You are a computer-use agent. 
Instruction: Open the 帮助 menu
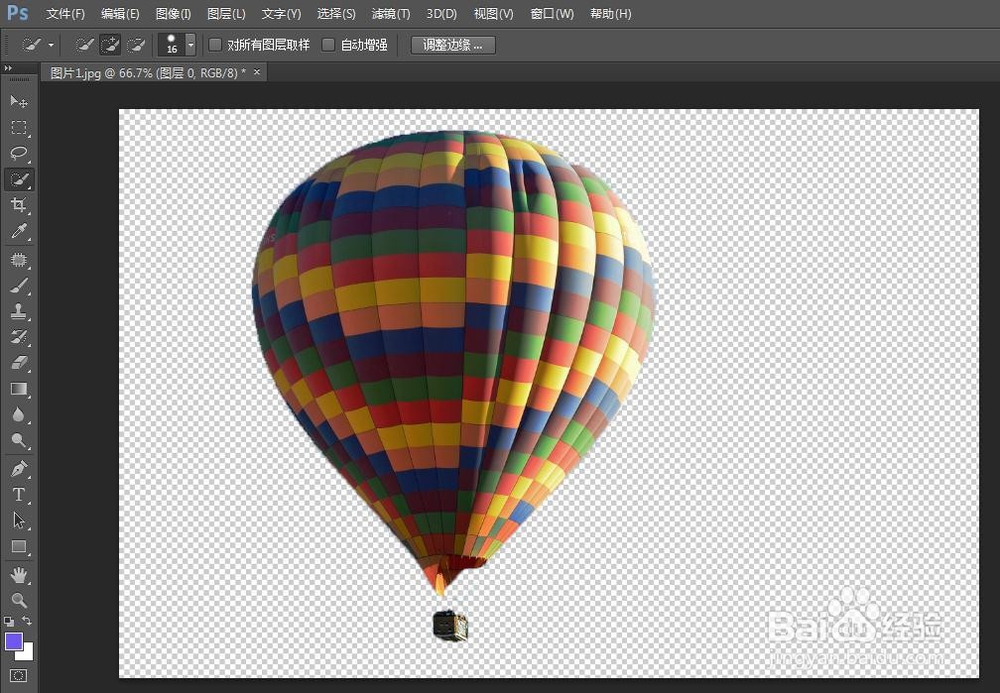point(610,13)
